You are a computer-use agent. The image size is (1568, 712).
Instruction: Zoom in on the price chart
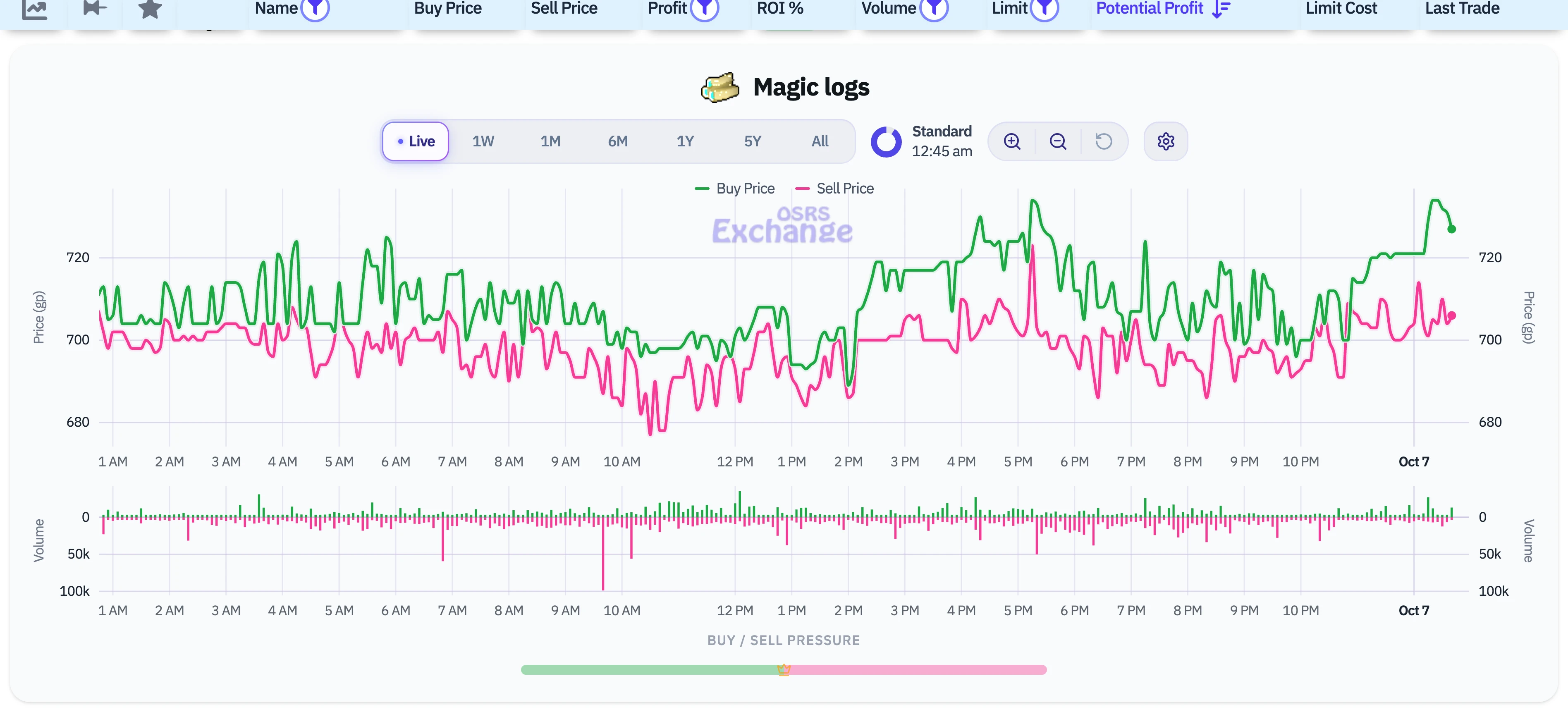pyautogui.click(x=1012, y=142)
